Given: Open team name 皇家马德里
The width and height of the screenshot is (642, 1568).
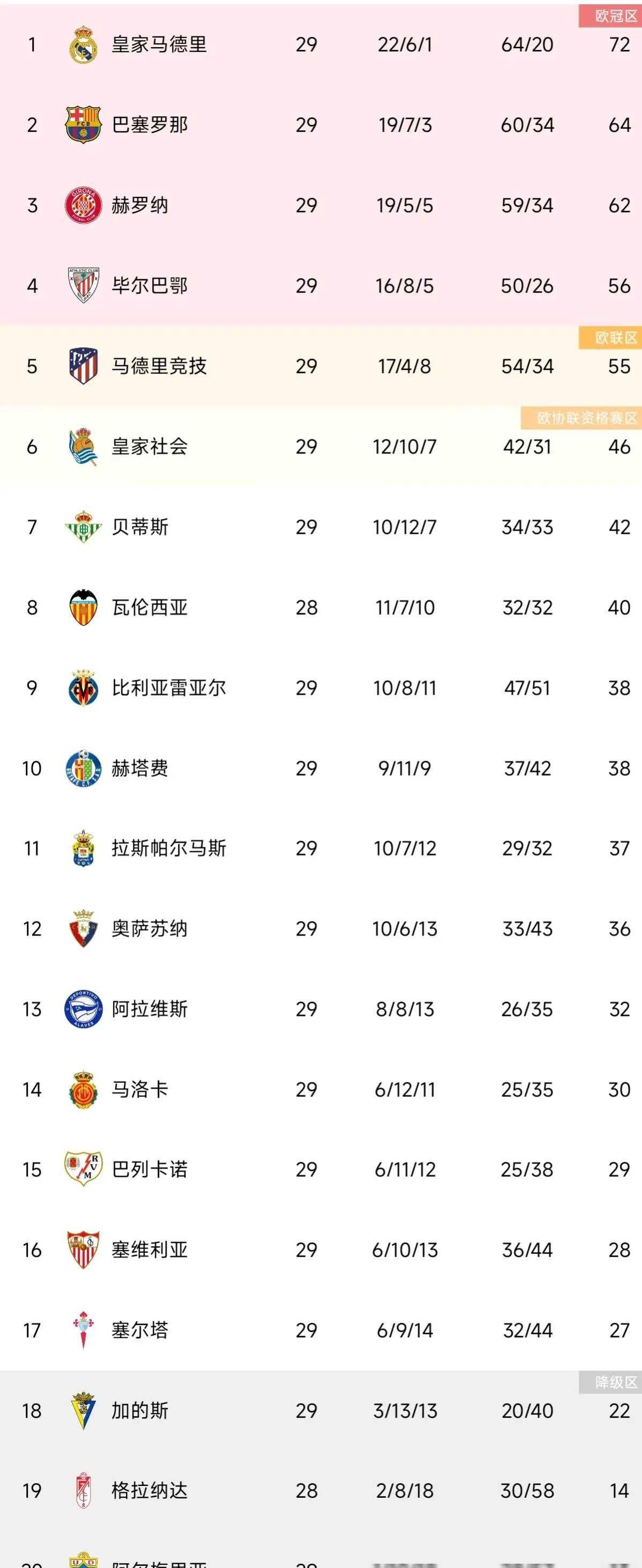Looking at the screenshot, I should pos(159,44).
